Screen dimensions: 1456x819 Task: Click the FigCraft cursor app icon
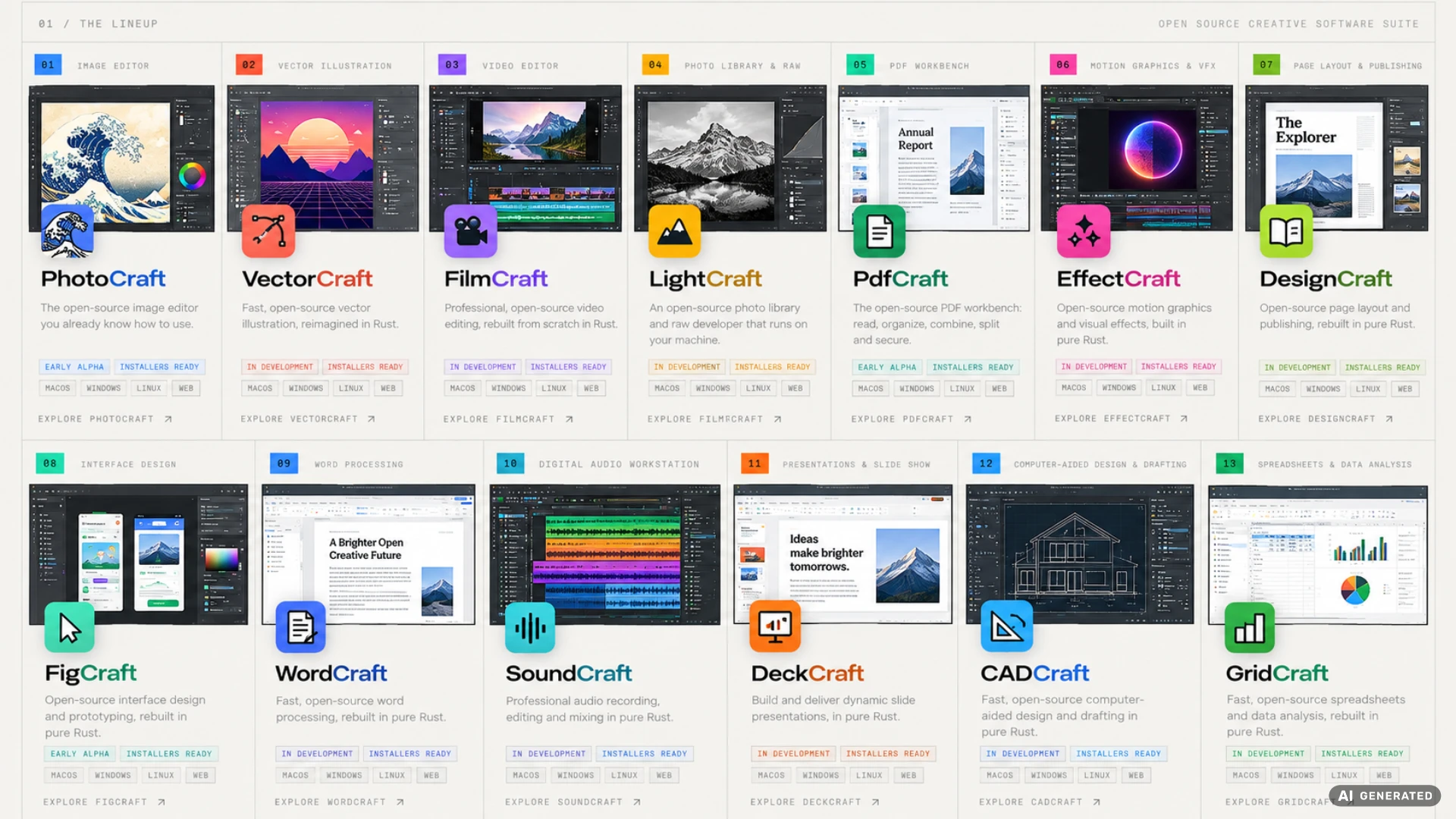pos(70,627)
